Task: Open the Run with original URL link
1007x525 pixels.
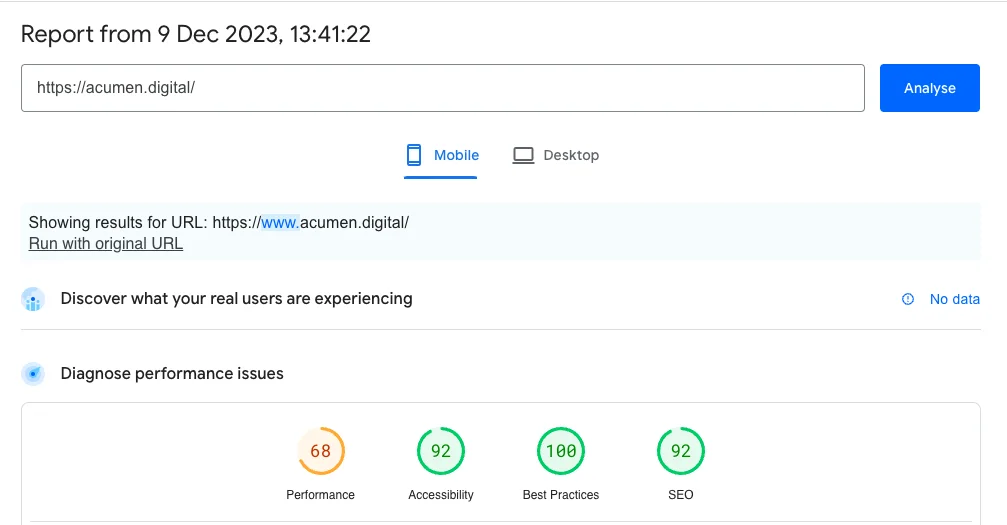Action: (106, 244)
